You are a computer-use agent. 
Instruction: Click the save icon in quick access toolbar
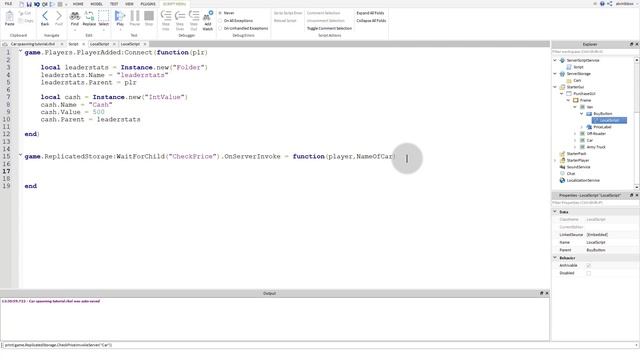(29, 4)
